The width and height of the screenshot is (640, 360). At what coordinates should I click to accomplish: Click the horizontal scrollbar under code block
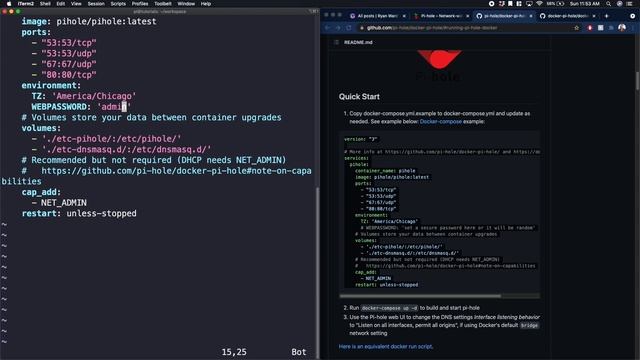coord(420,296)
